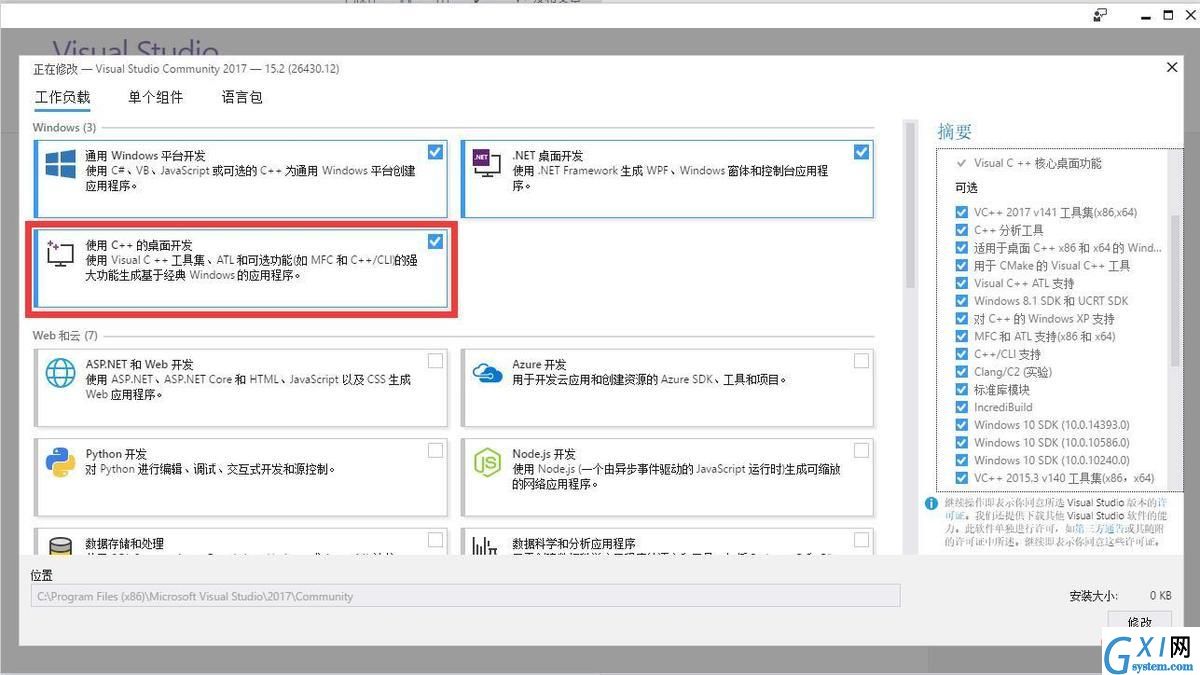Open the feedback icon in the title bar

(x=1101, y=15)
